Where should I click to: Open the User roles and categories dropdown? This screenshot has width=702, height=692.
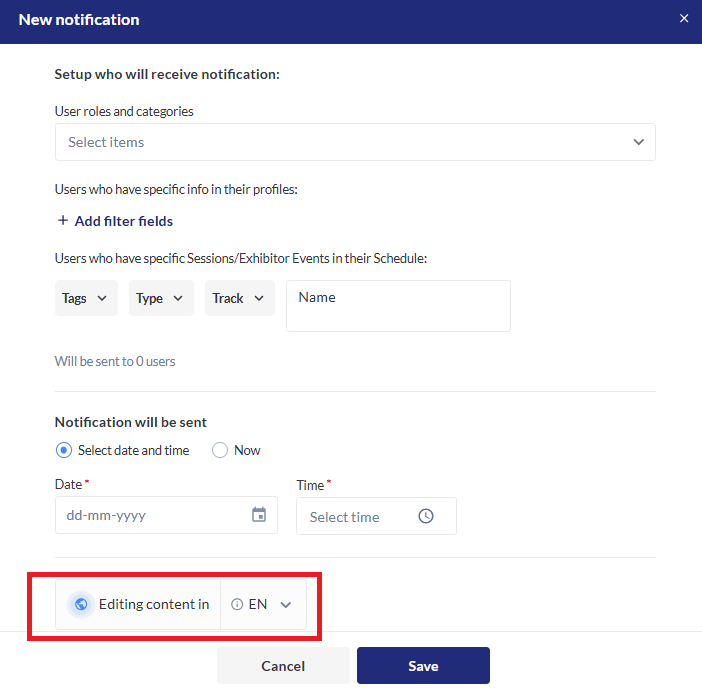pos(340,142)
